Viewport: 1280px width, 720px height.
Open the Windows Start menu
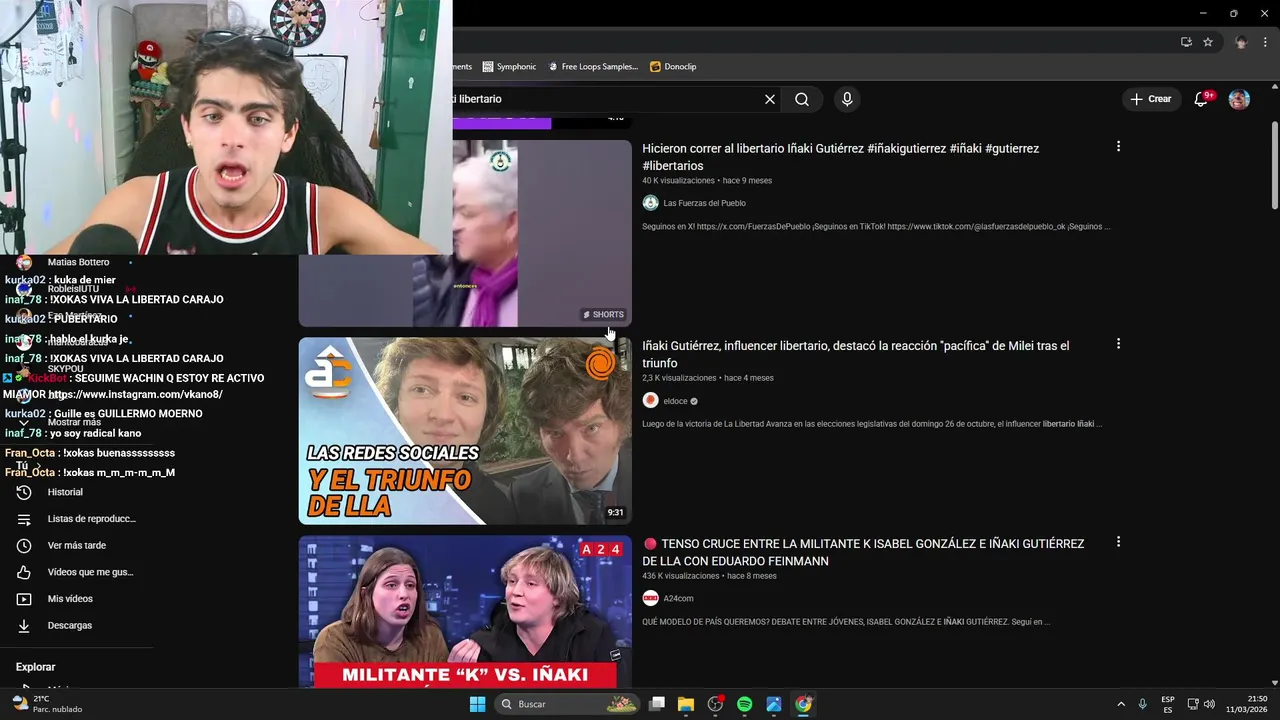pos(477,704)
